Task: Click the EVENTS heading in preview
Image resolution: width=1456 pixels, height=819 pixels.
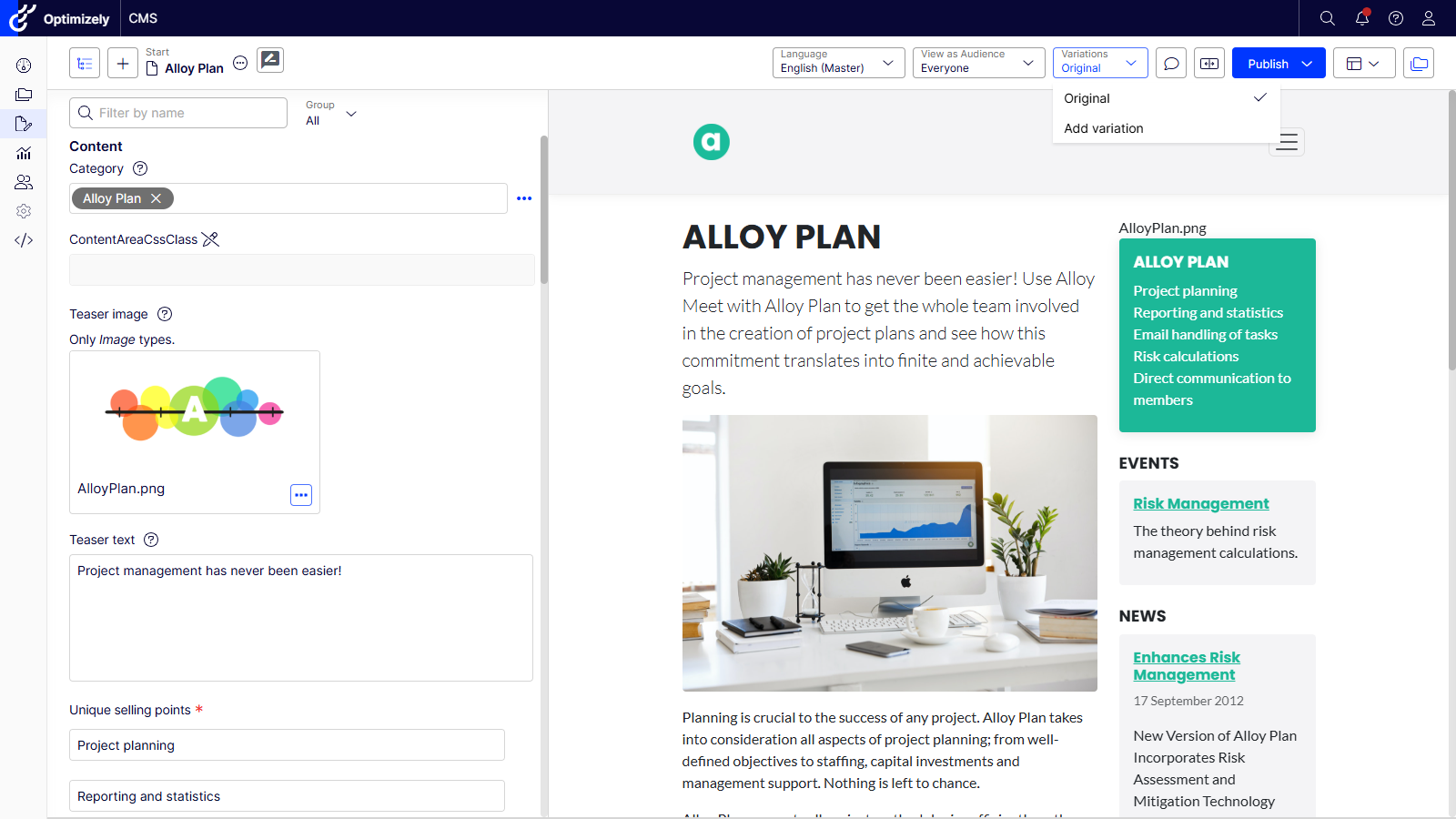Action: click(1148, 463)
